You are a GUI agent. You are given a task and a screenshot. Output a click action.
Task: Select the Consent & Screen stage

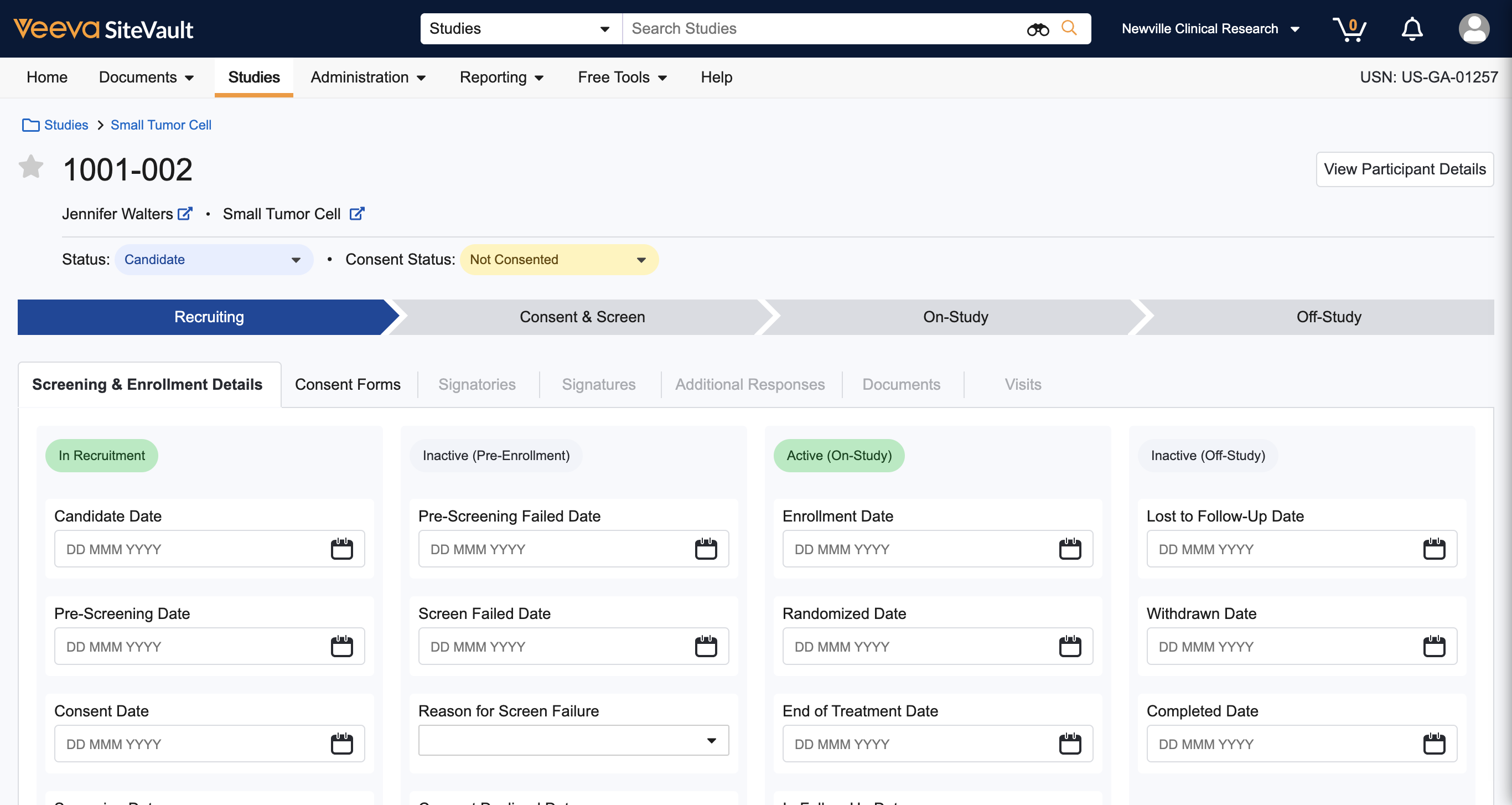point(582,317)
